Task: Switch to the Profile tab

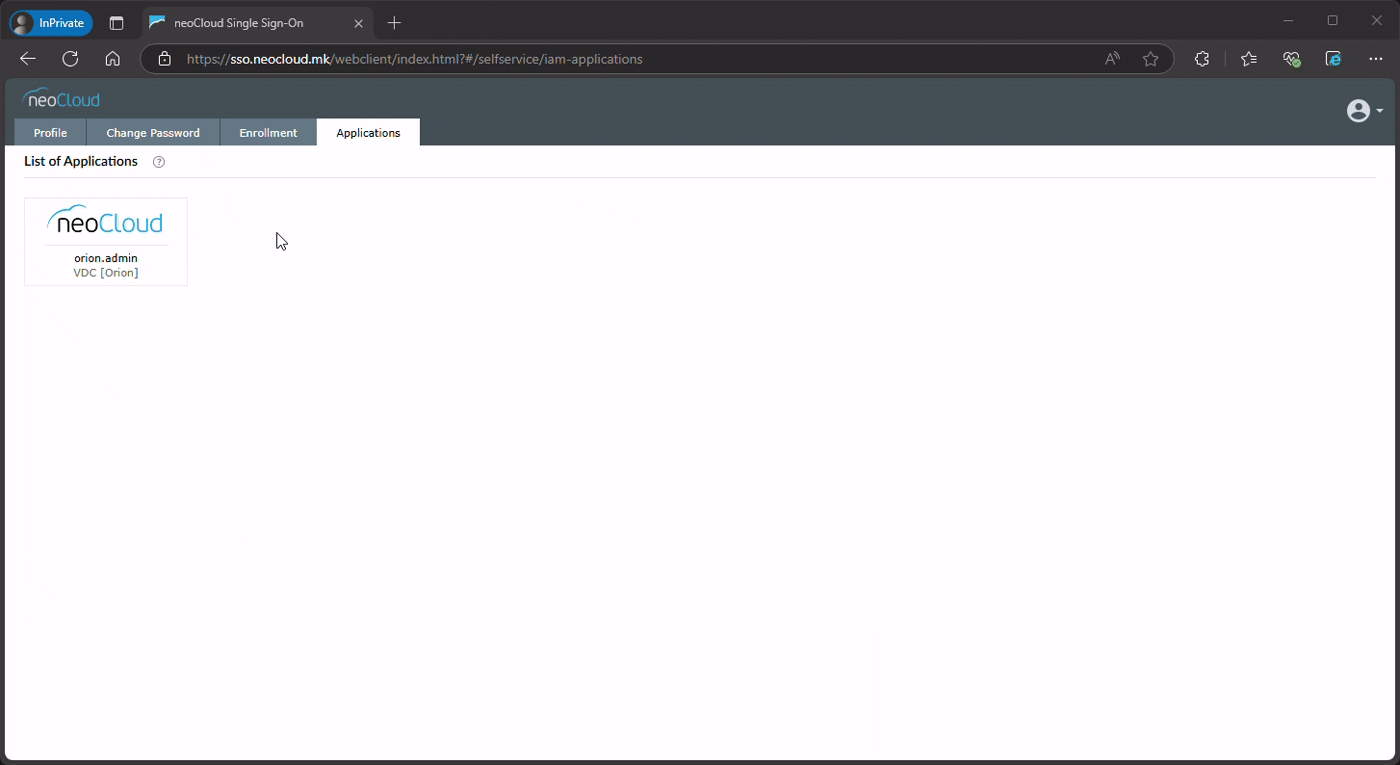Action: [x=50, y=133]
